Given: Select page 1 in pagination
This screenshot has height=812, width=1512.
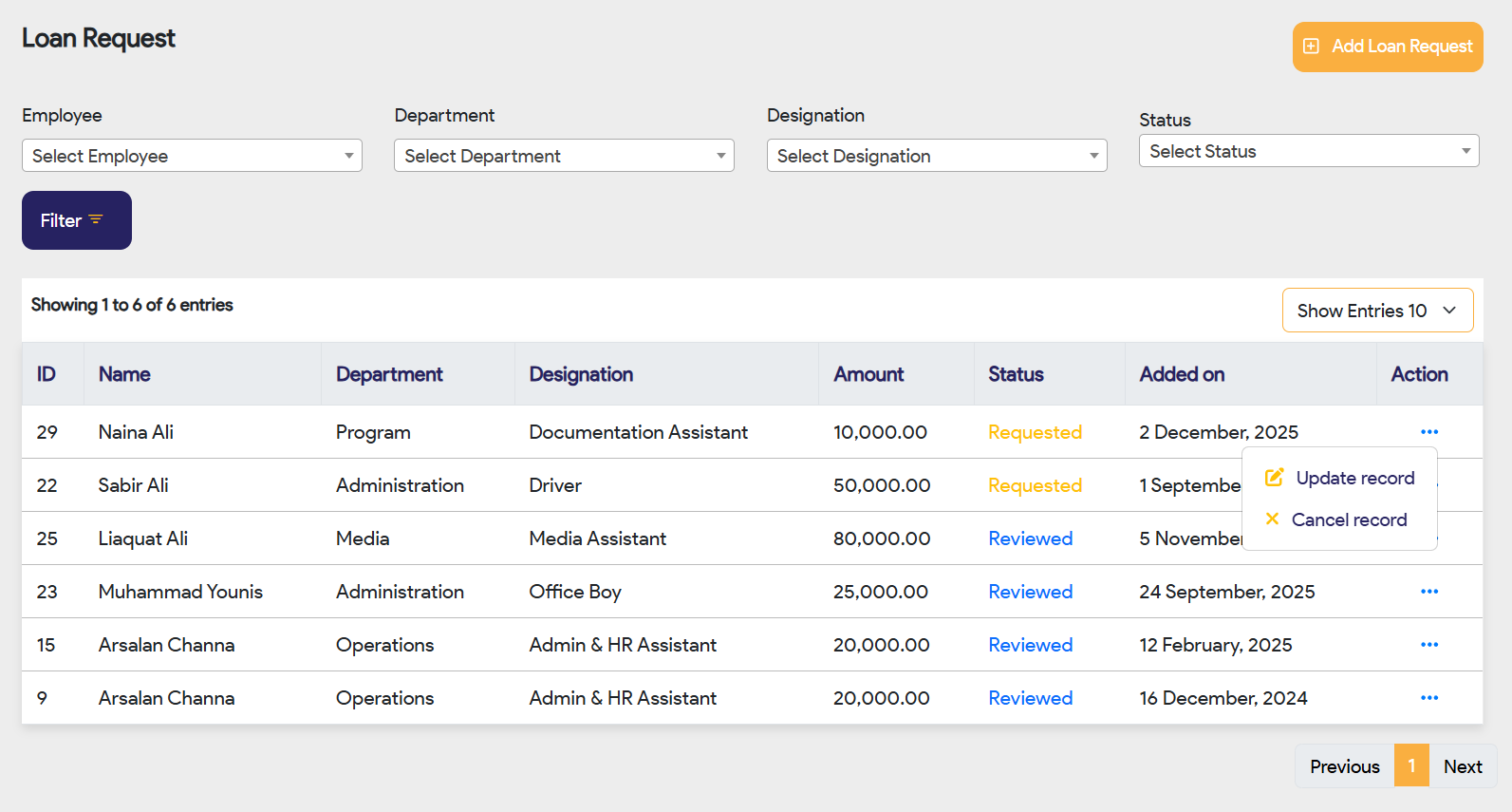Looking at the screenshot, I should click(1411, 766).
